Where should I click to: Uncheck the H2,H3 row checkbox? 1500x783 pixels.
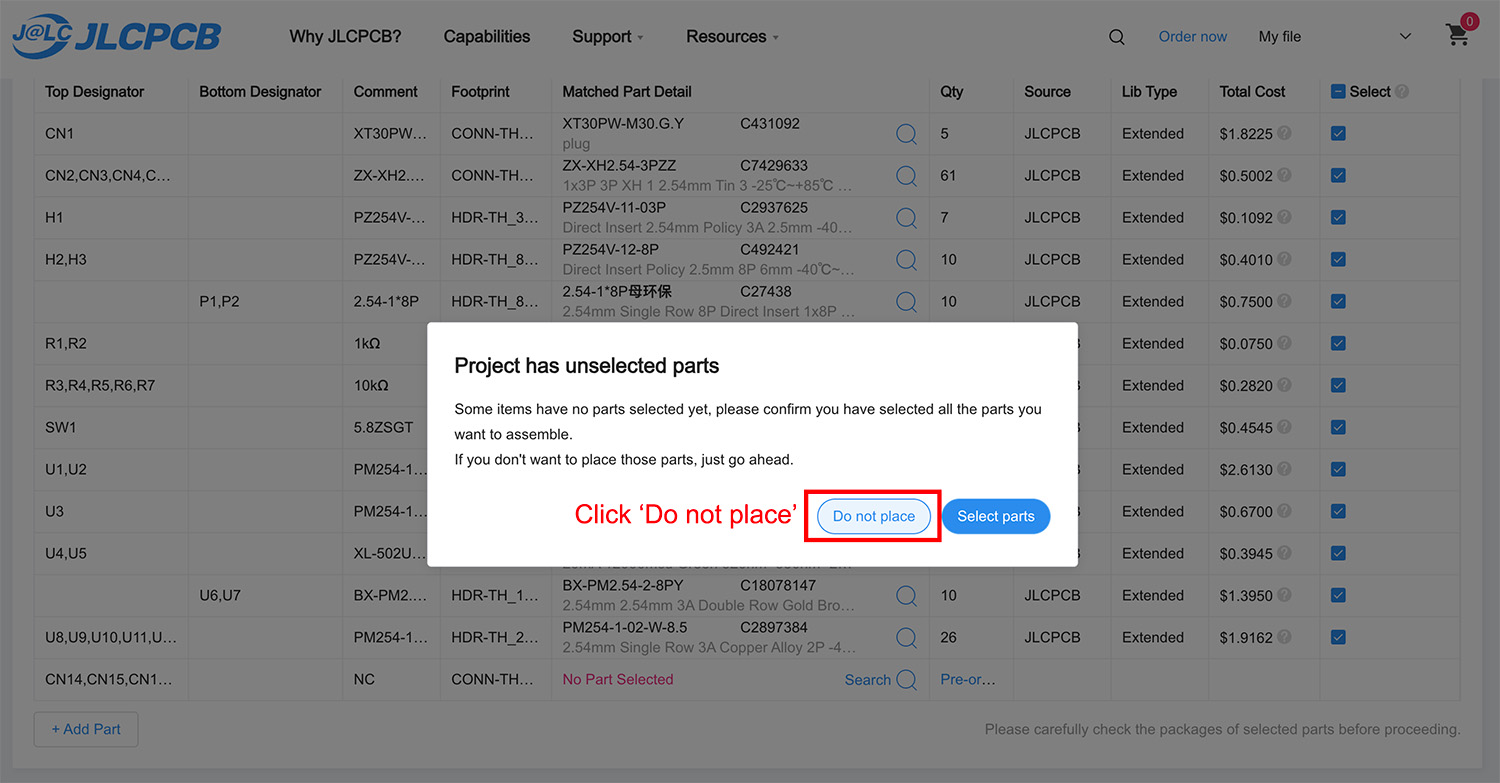click(1338, 259)
